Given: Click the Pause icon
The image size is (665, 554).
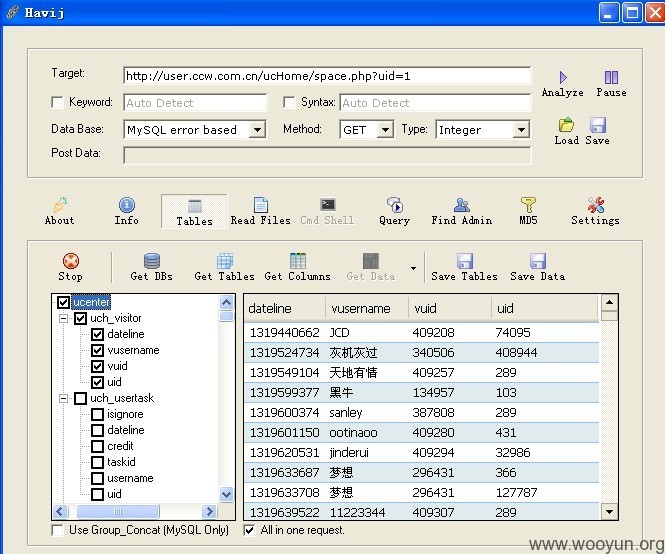Looking at the screenshot, I should 611,77.
